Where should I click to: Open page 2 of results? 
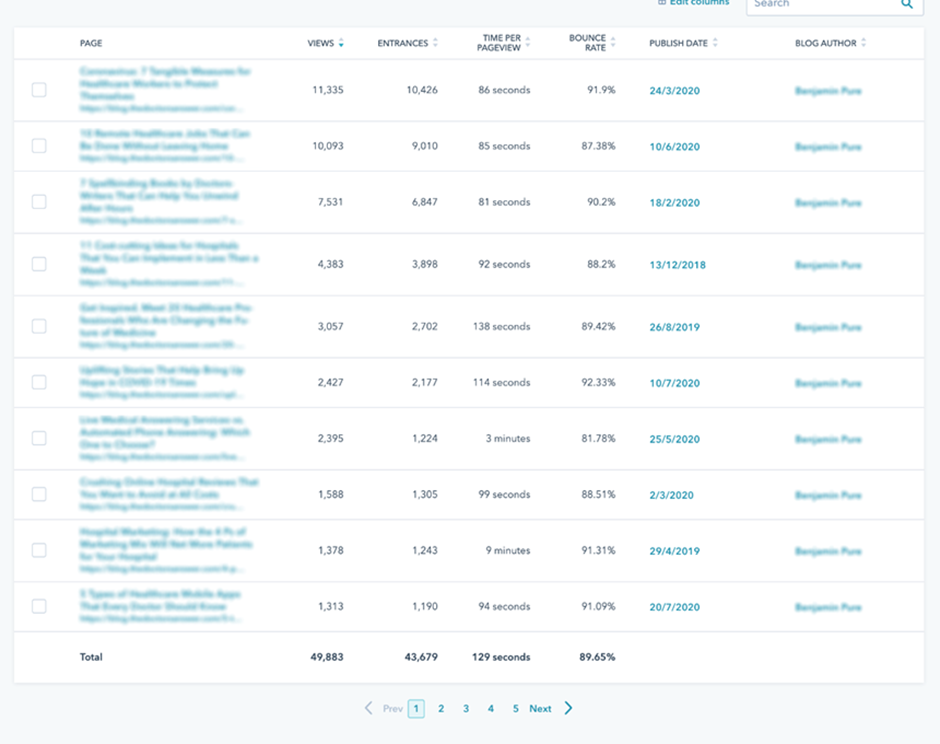(441, 708)
